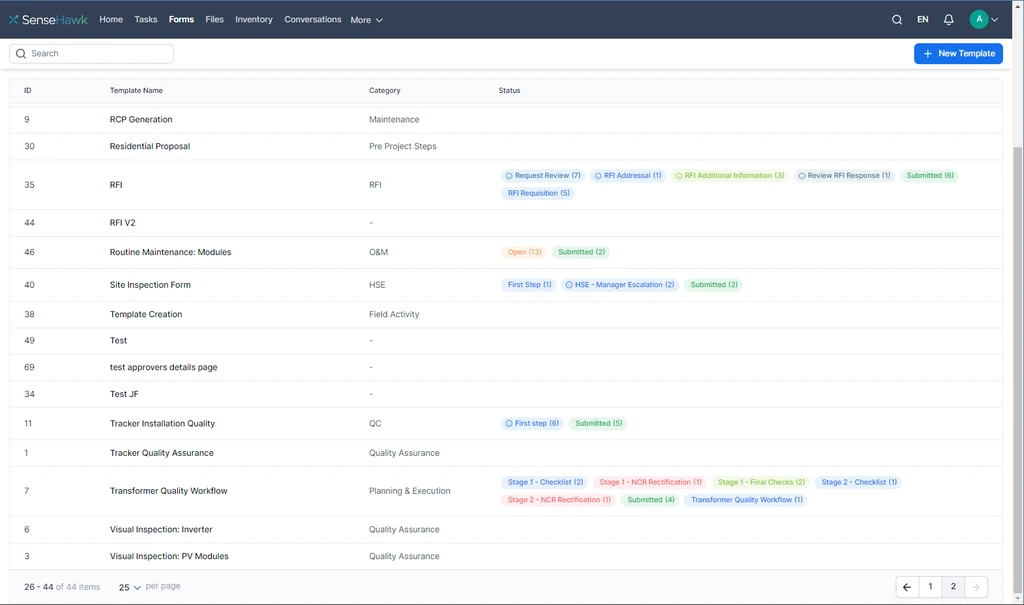The image size is (1024, 605).
Task: Click Stage 1 - Checklist (2) tag
Action: point(545,482)
